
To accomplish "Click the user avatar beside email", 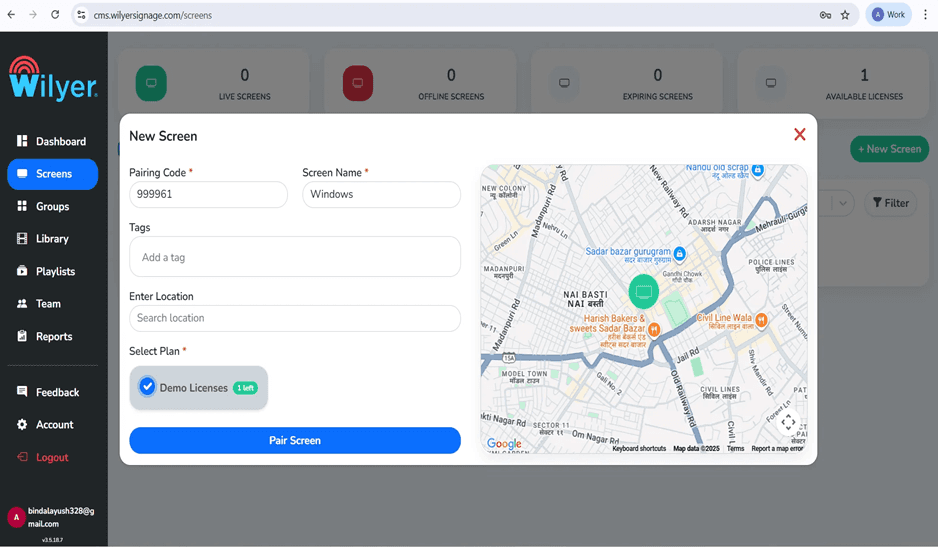I will click(x=16, y=517).
